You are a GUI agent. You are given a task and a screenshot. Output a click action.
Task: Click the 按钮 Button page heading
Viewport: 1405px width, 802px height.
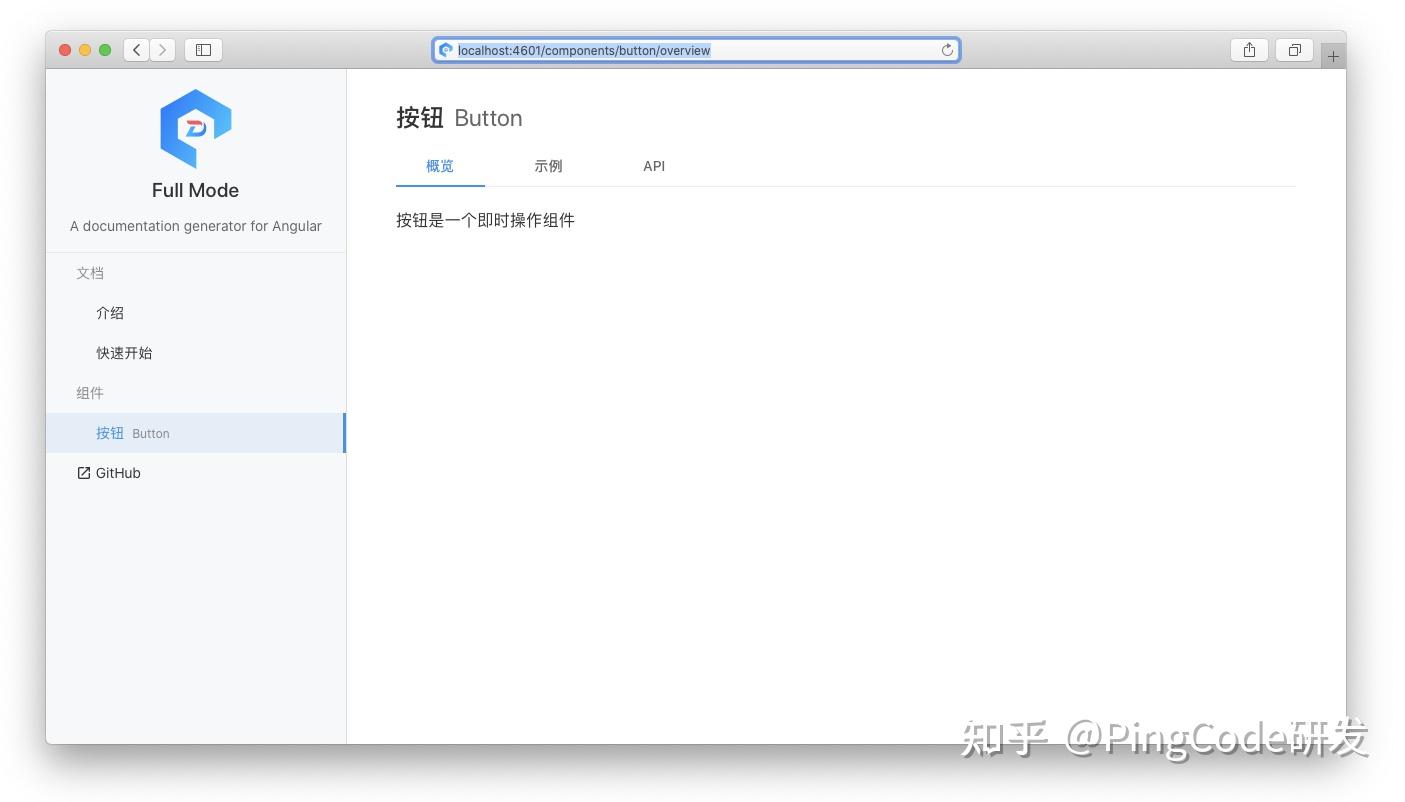(x=459, y=118)
